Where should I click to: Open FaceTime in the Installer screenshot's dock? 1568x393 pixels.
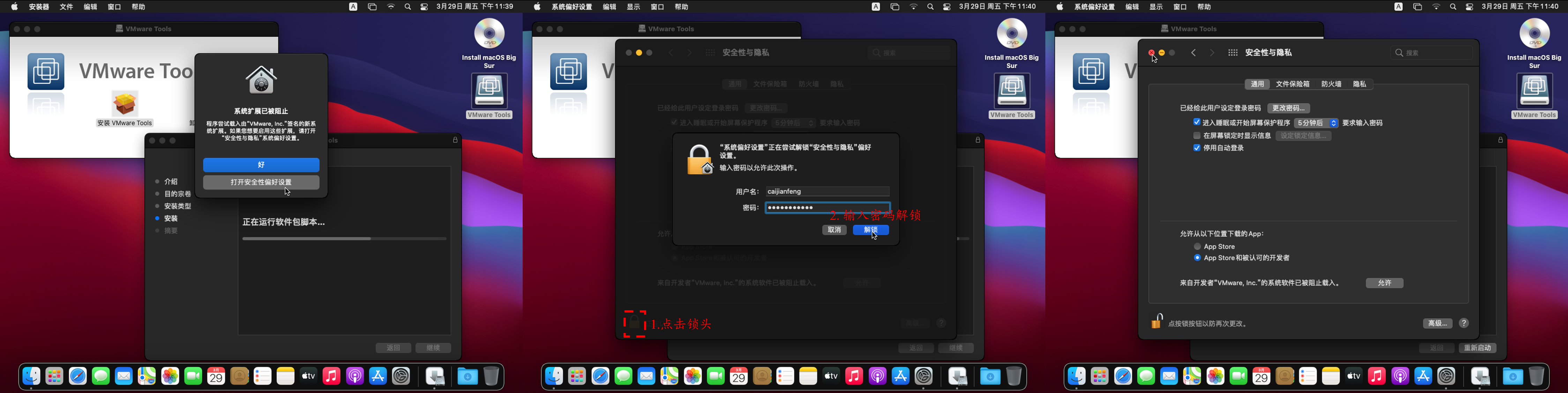[x=193, y=377]
